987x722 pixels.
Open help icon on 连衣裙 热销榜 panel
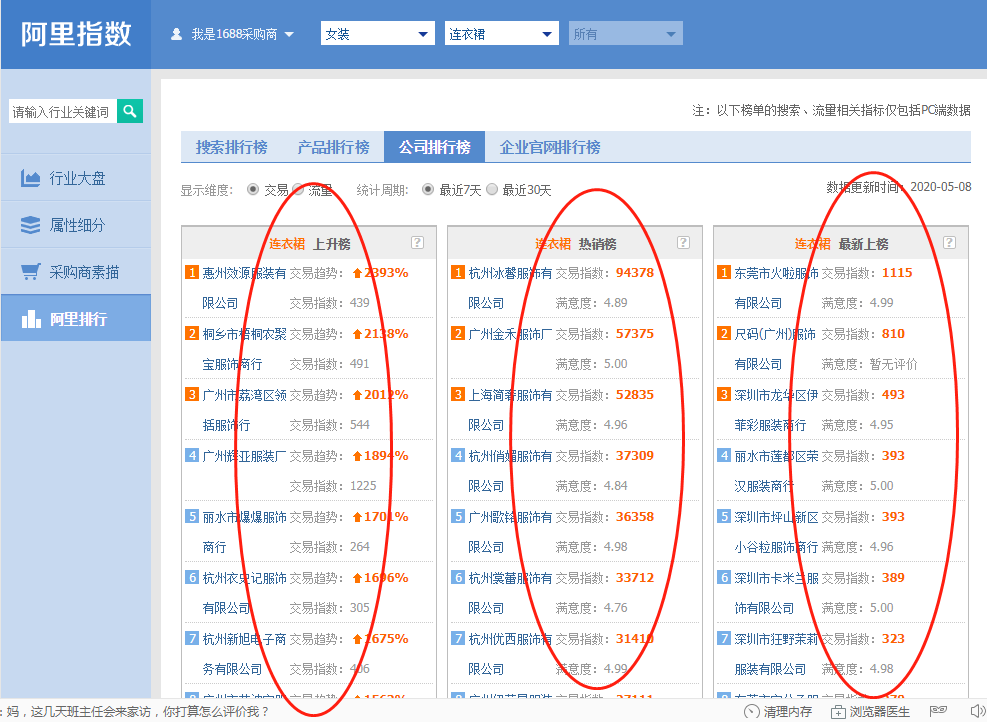pyautogui.click(x=683, y=242)
